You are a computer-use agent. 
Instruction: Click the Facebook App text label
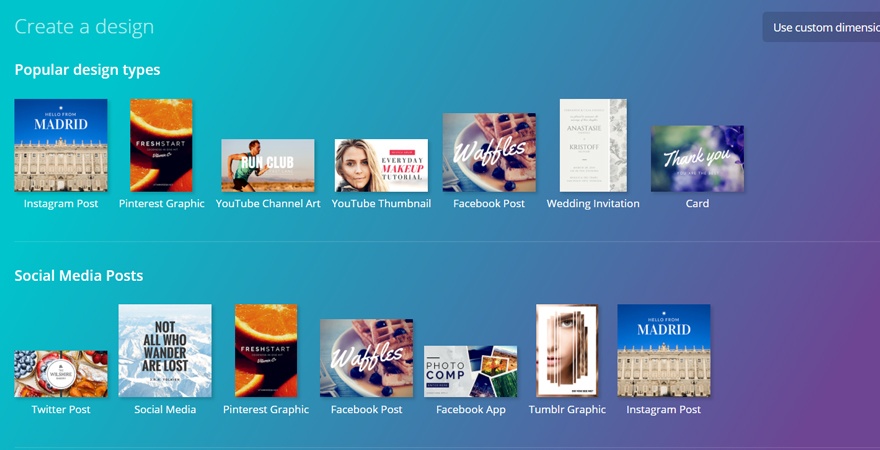click(x=470, y=410)
